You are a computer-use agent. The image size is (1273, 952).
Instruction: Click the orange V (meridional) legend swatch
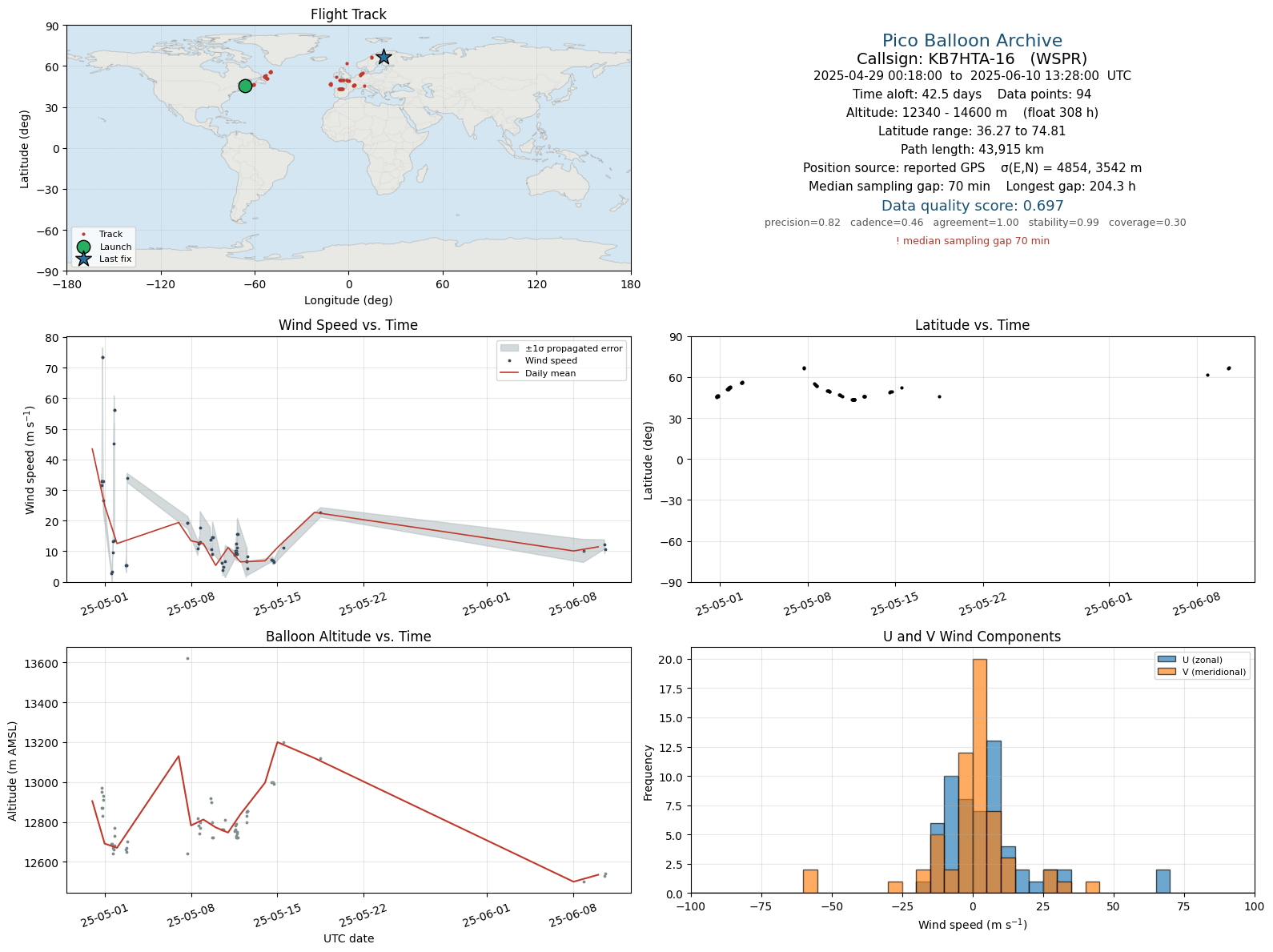tap(1167, 672)
